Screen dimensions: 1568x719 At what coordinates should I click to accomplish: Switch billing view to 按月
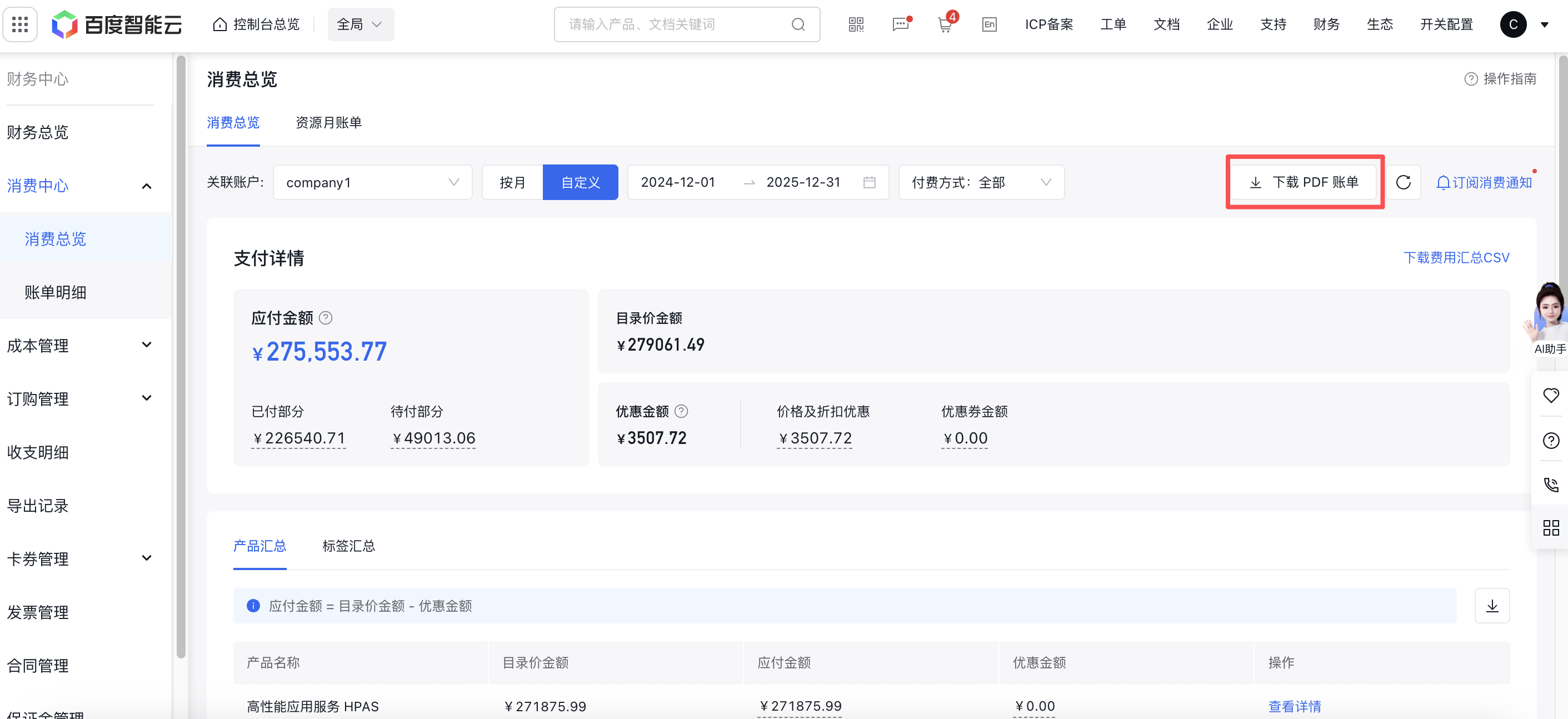pyautogui.click(x=512, y=182)
